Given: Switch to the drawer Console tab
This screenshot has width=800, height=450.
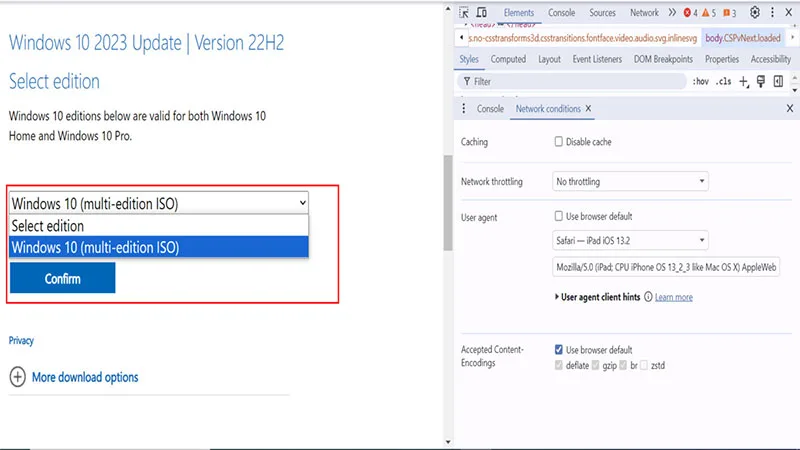Looking at the screenshot, I should point(490,109).
